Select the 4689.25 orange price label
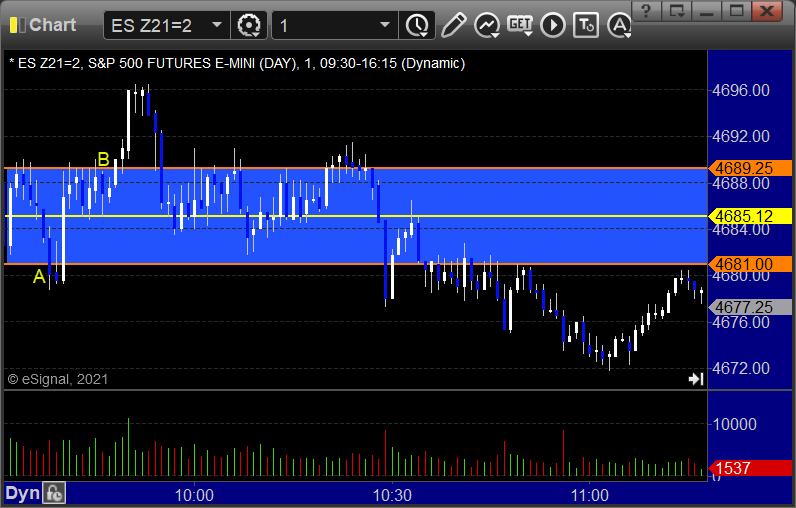The width and height of the screenshot is (796, 508). coord(750,168)
